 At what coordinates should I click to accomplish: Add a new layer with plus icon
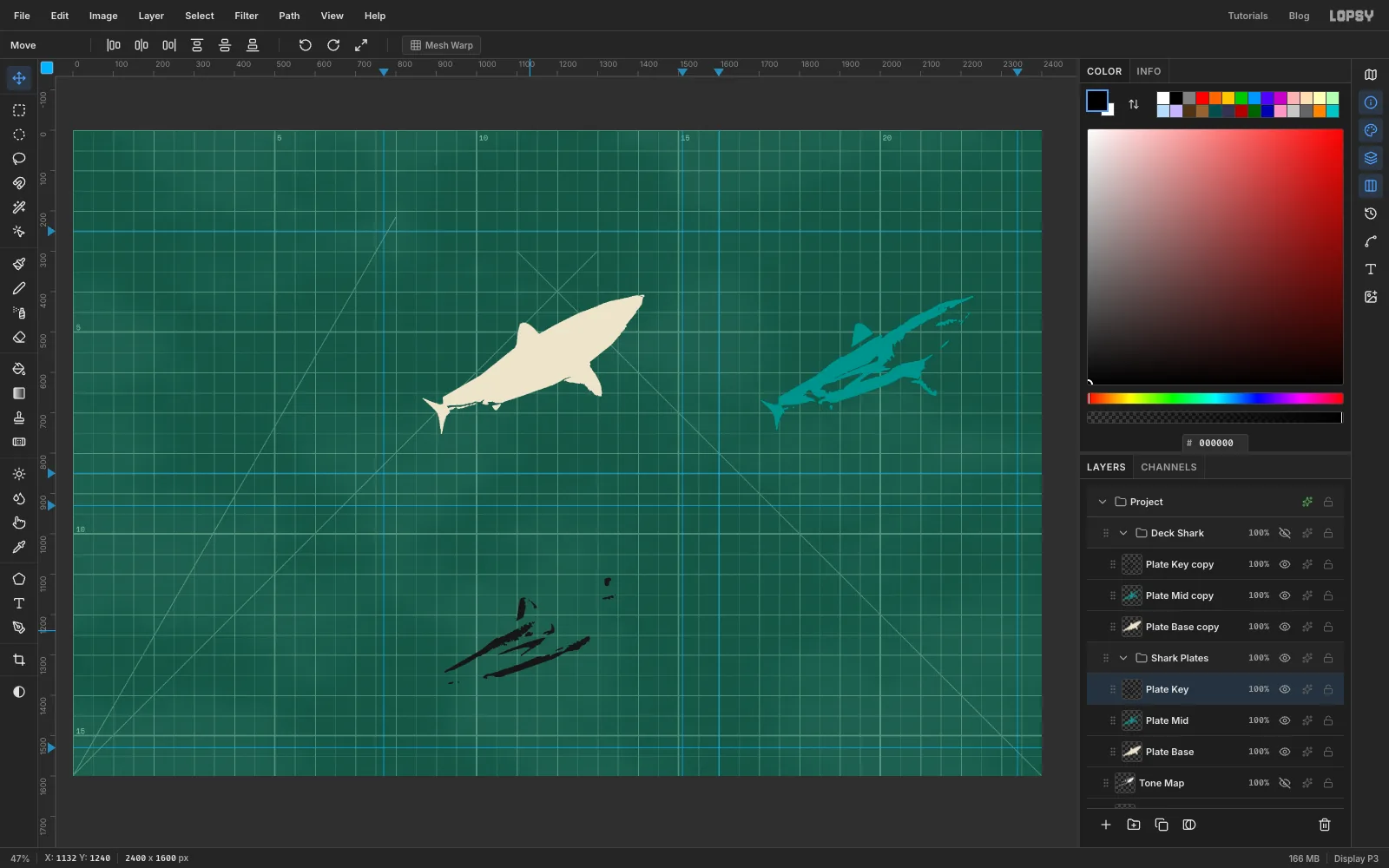[x=1106, y=825]
